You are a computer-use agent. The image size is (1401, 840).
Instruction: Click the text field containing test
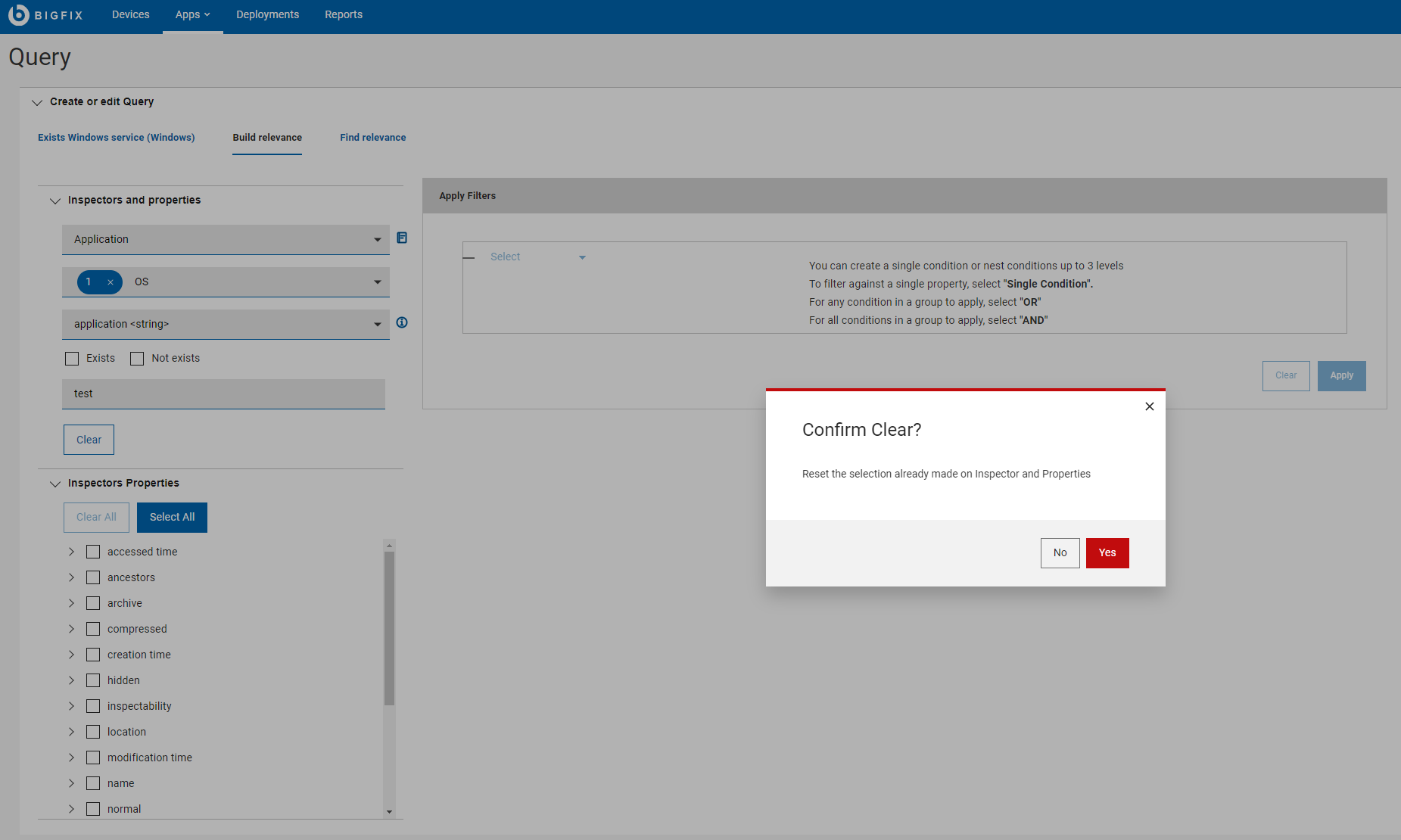223,394
